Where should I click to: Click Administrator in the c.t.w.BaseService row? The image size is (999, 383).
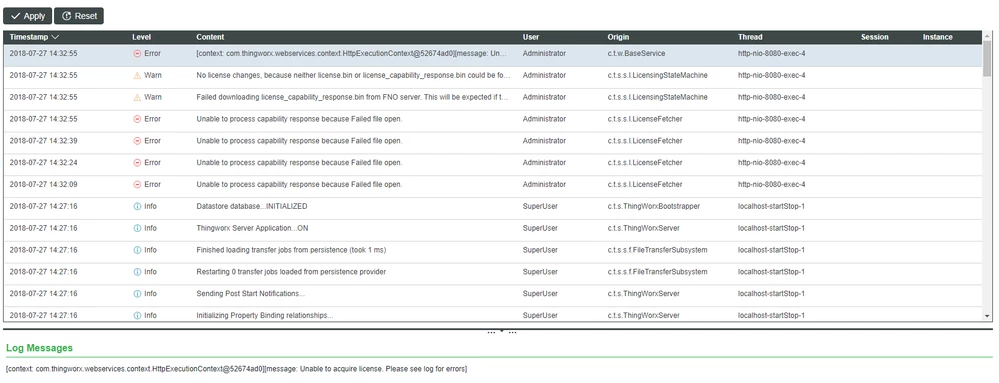point(544,54)
